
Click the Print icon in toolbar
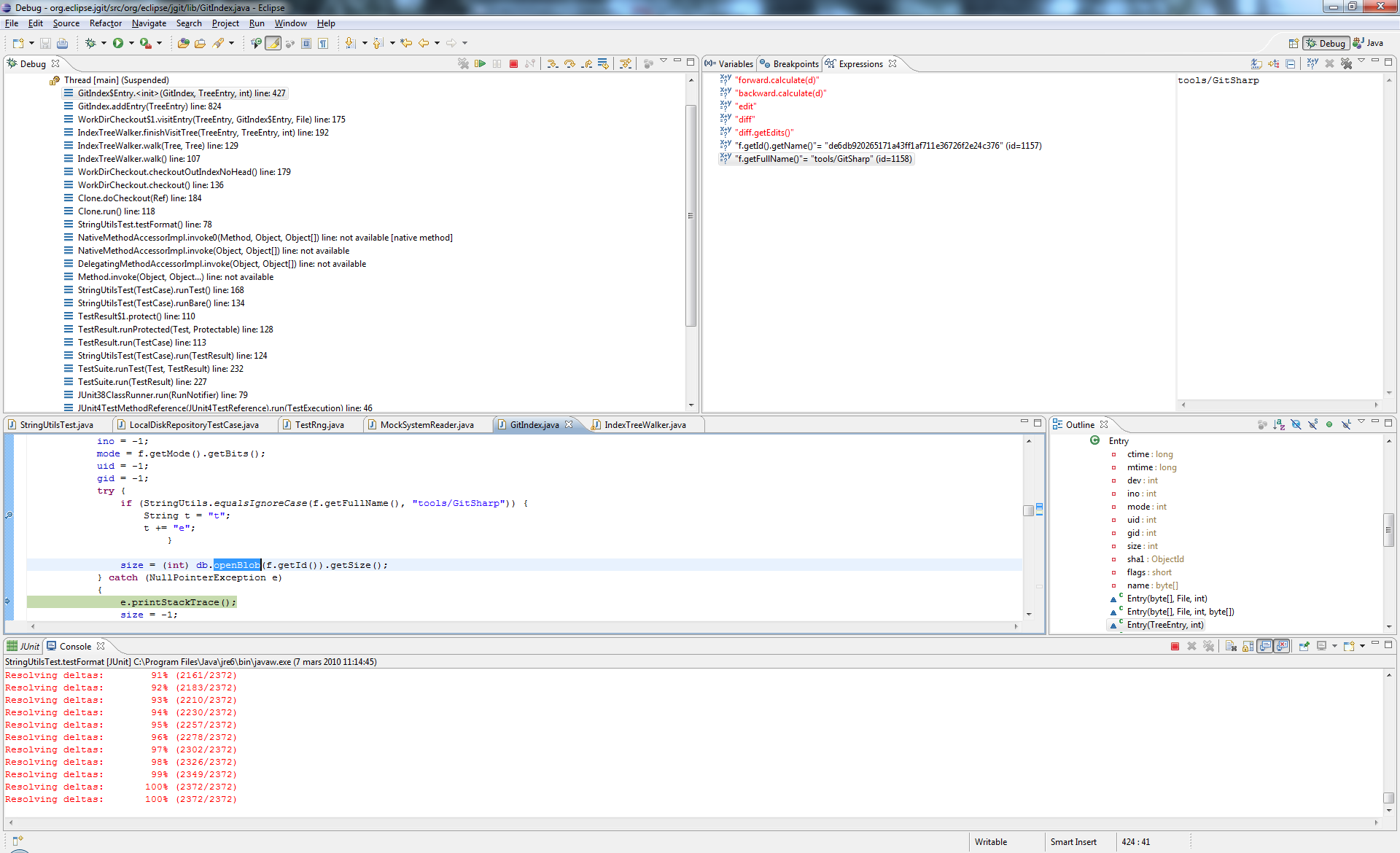pos(62,44)
